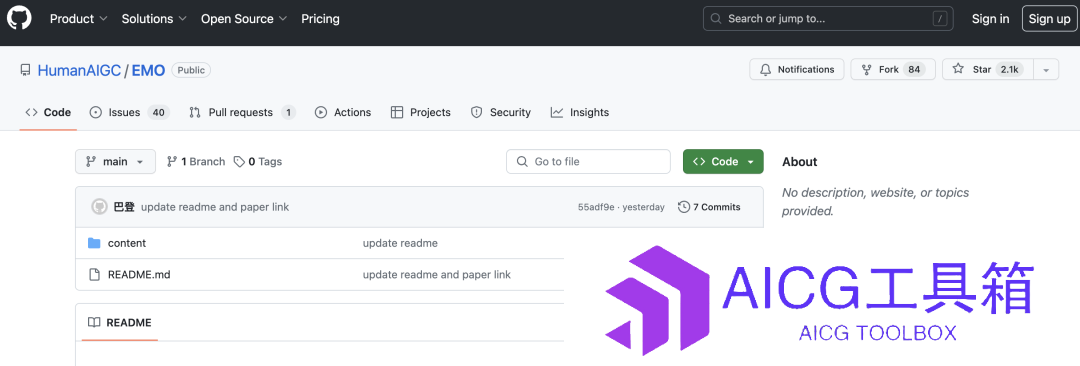Expand the star lists dropdown arrow
The image size is (1080, 366).
(1046, 70)
